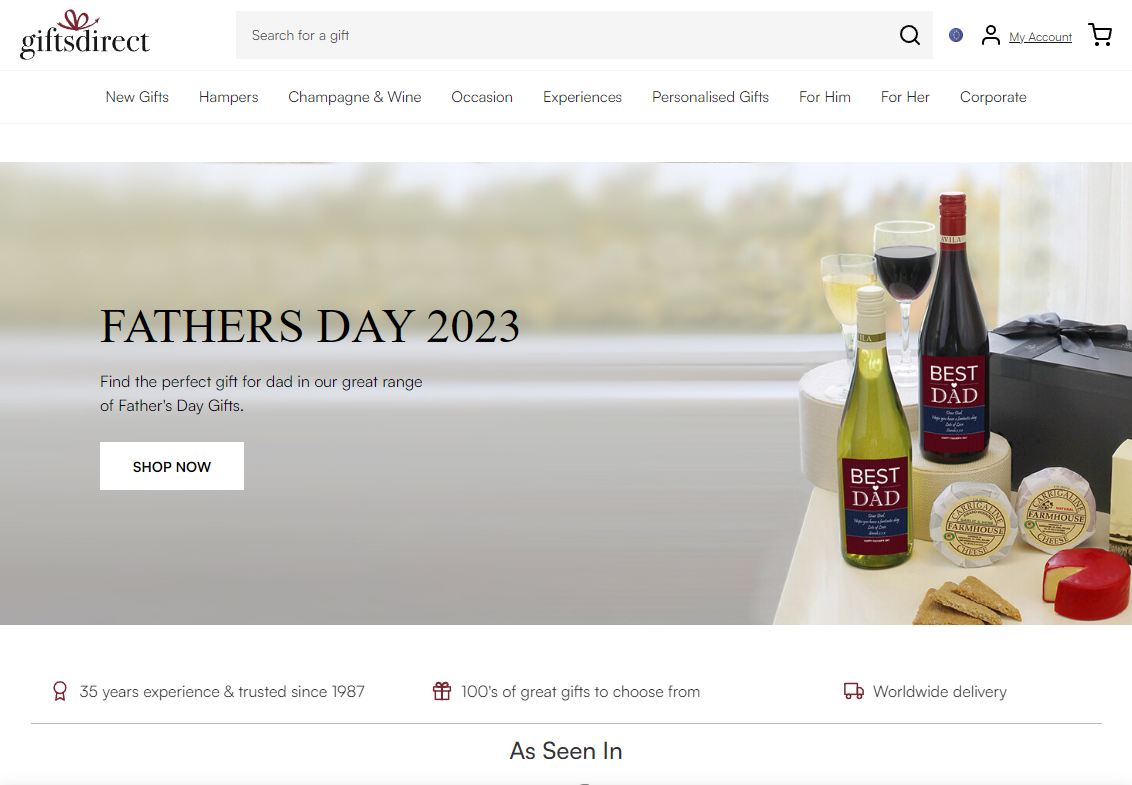1132x785 pixels.
Task: Open the Champagne & Wine menu
Action: [354, 97]
